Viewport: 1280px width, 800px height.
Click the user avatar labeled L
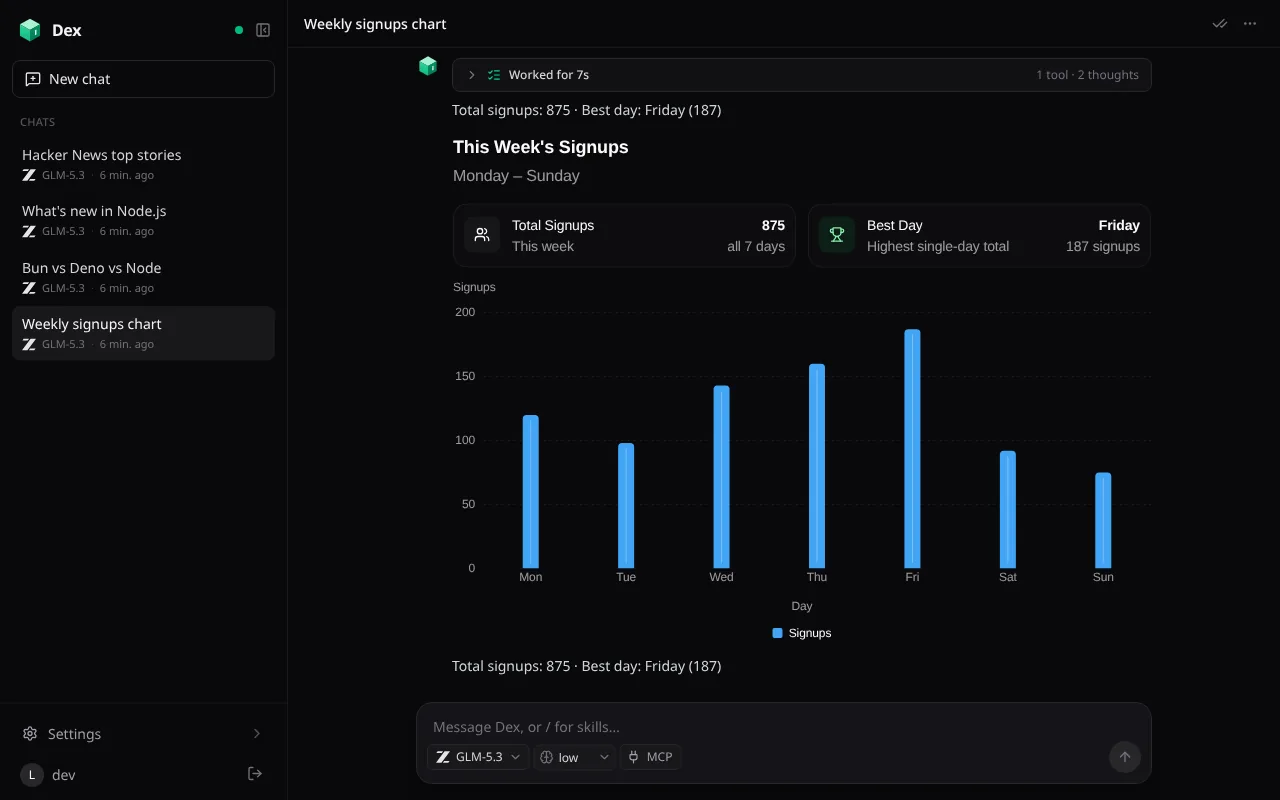[x=32, y=775]
